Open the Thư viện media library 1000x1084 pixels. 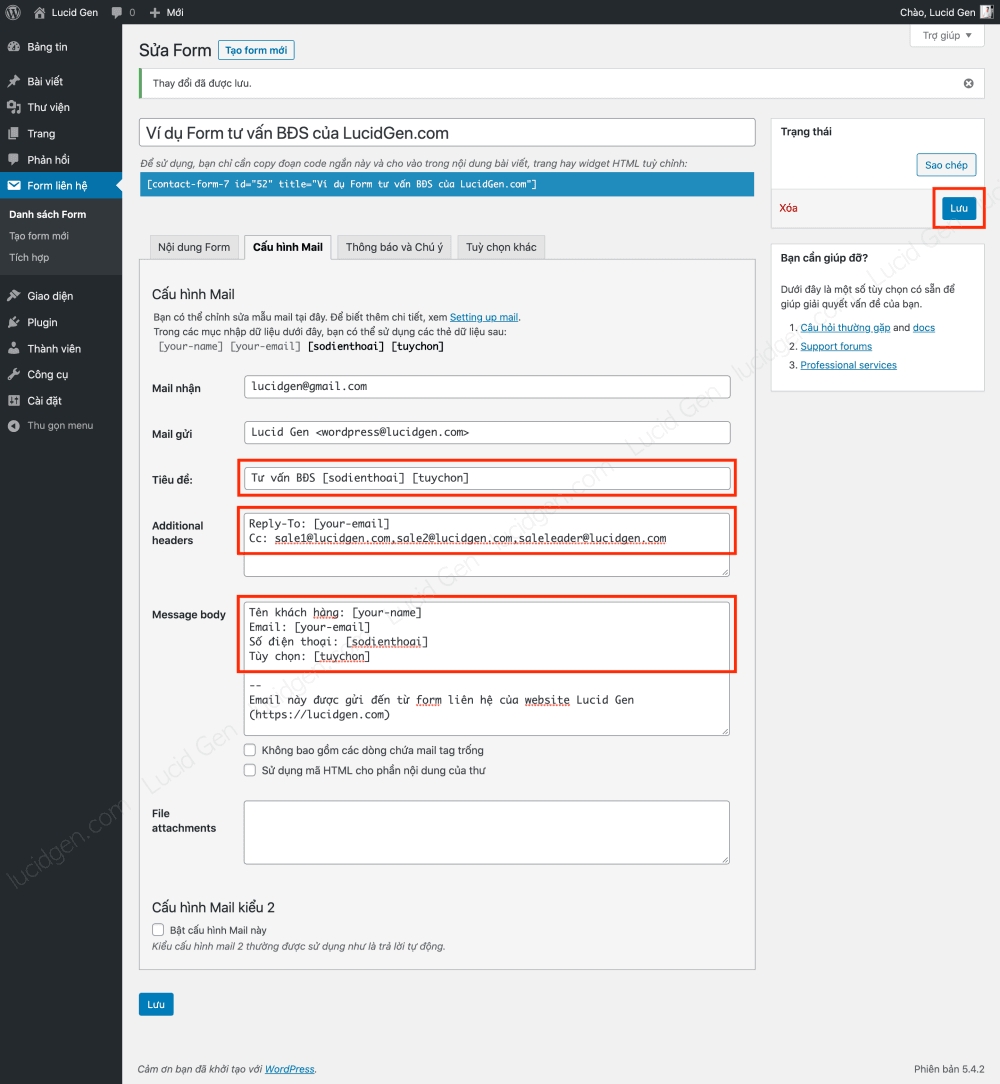point(48,107)
